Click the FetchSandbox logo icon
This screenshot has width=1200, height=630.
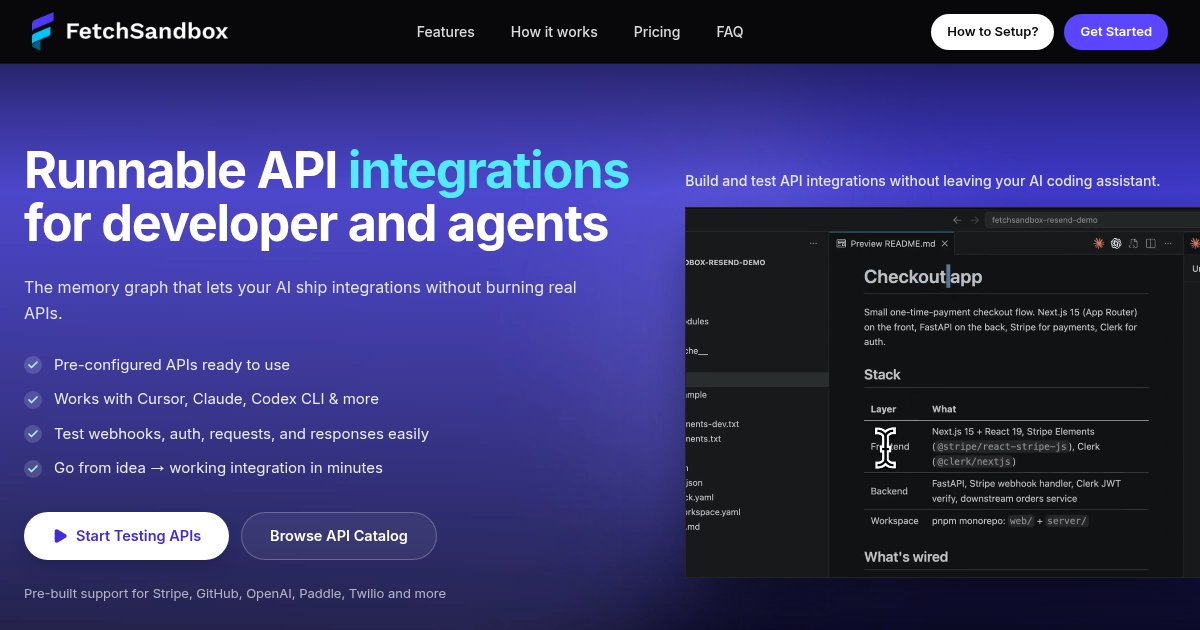pos(42,32)
